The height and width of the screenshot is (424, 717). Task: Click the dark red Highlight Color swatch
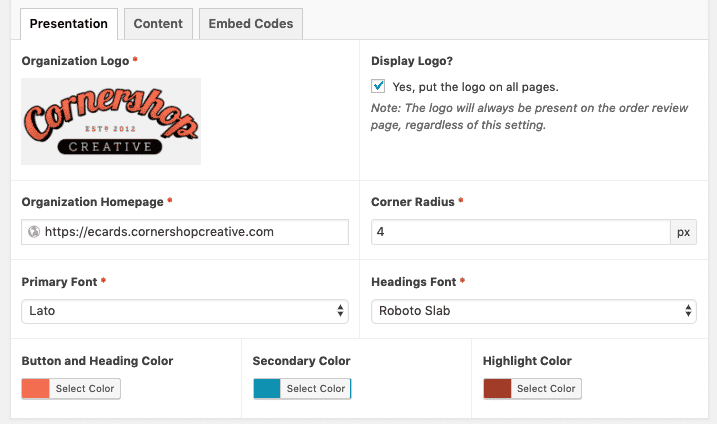pyautogui.click(x=498, y=389)
